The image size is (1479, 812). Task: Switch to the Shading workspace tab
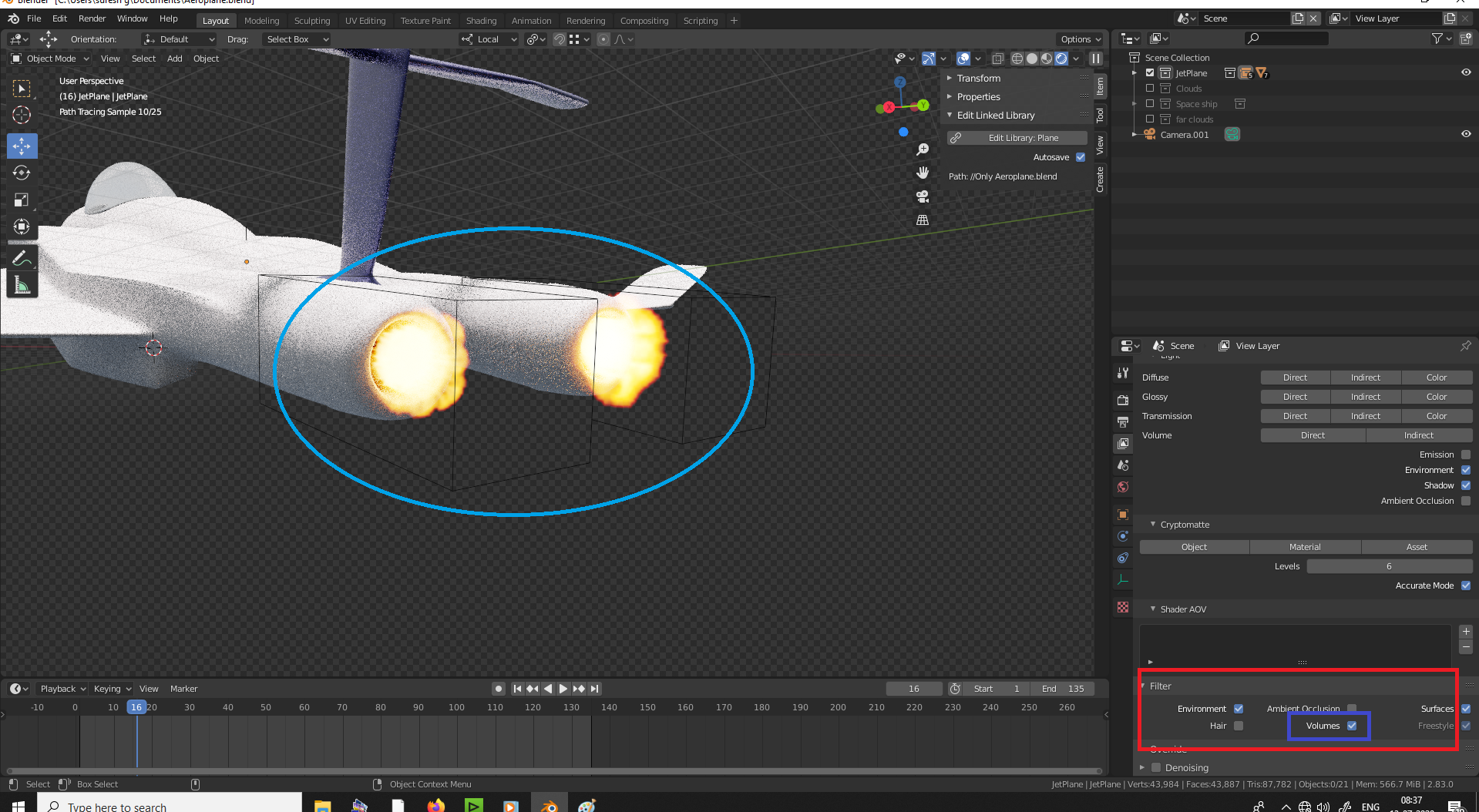(x=481, y=21)
